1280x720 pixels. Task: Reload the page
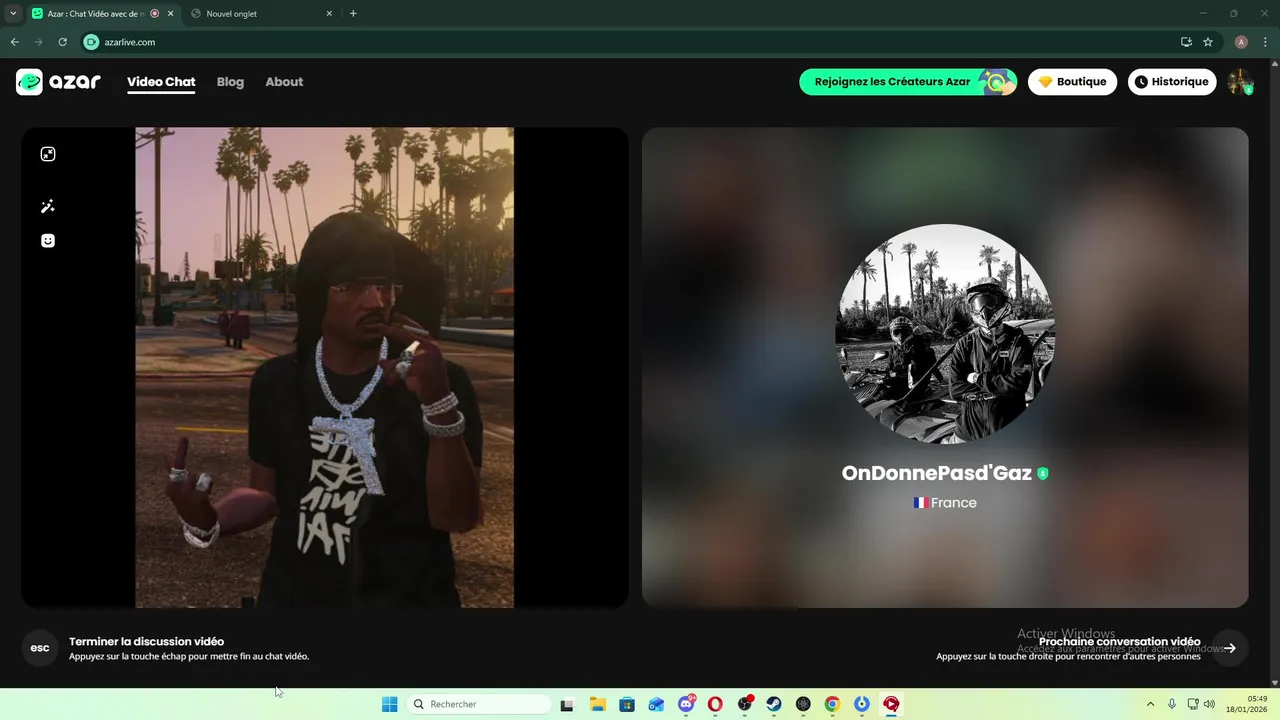coord(62,42)
